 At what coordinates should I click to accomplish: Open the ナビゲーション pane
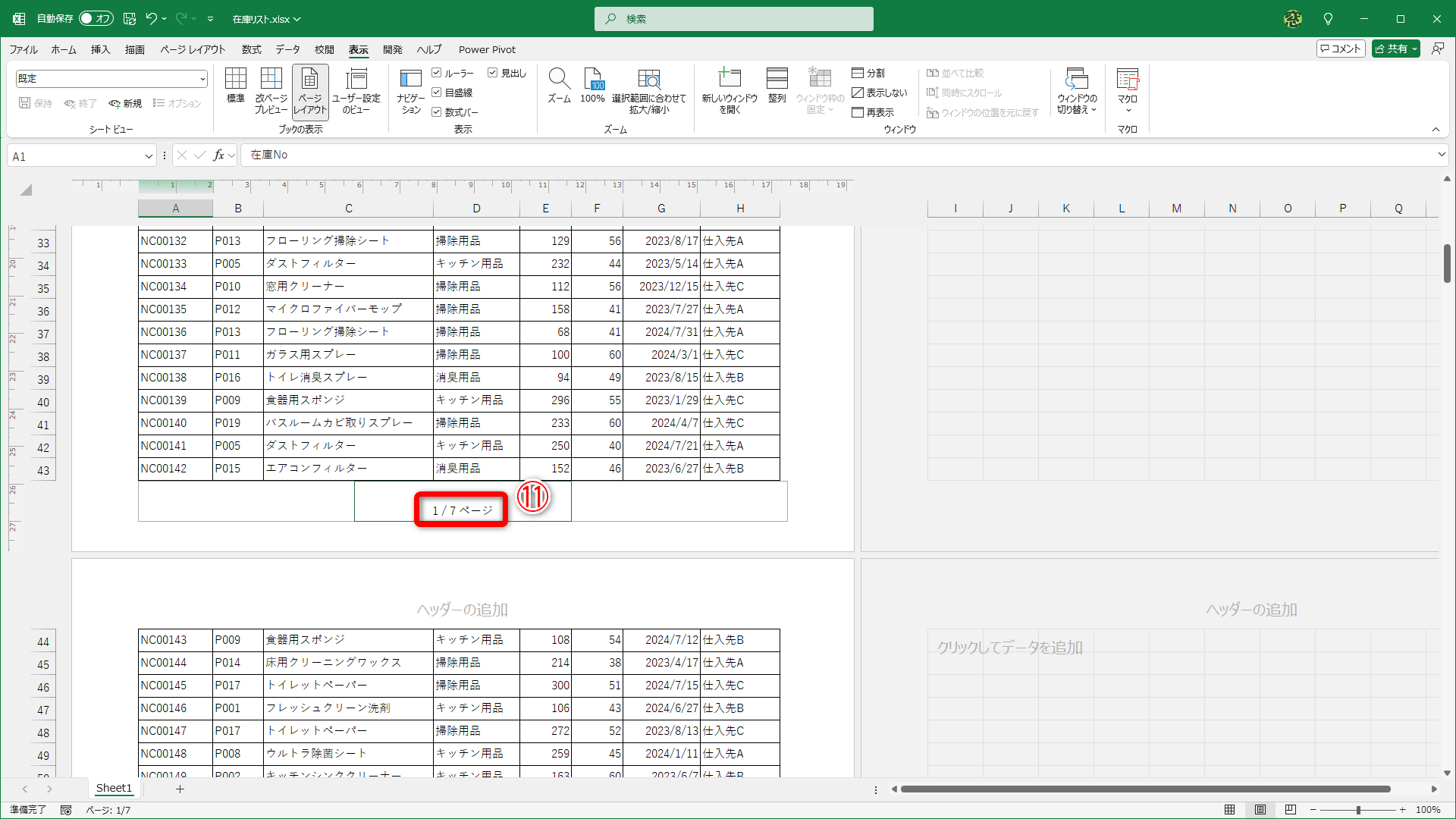pos(410,90)
